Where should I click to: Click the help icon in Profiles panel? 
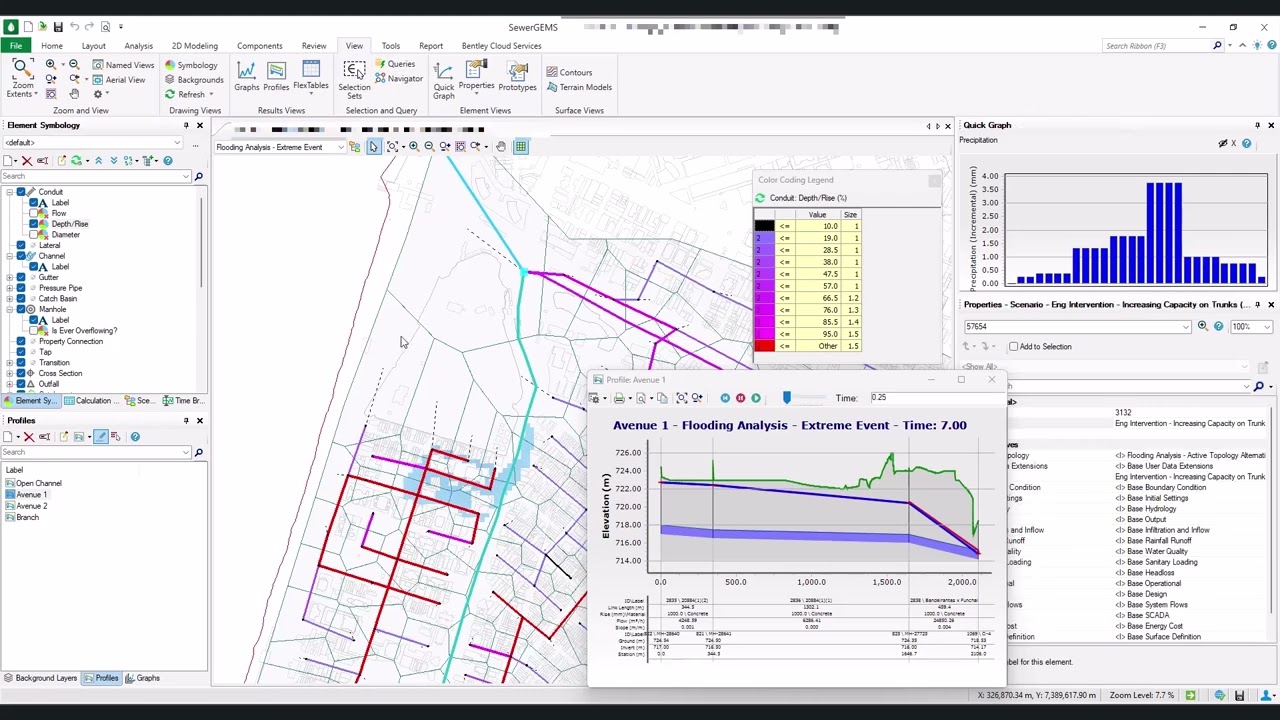click(x=135, y=437)
